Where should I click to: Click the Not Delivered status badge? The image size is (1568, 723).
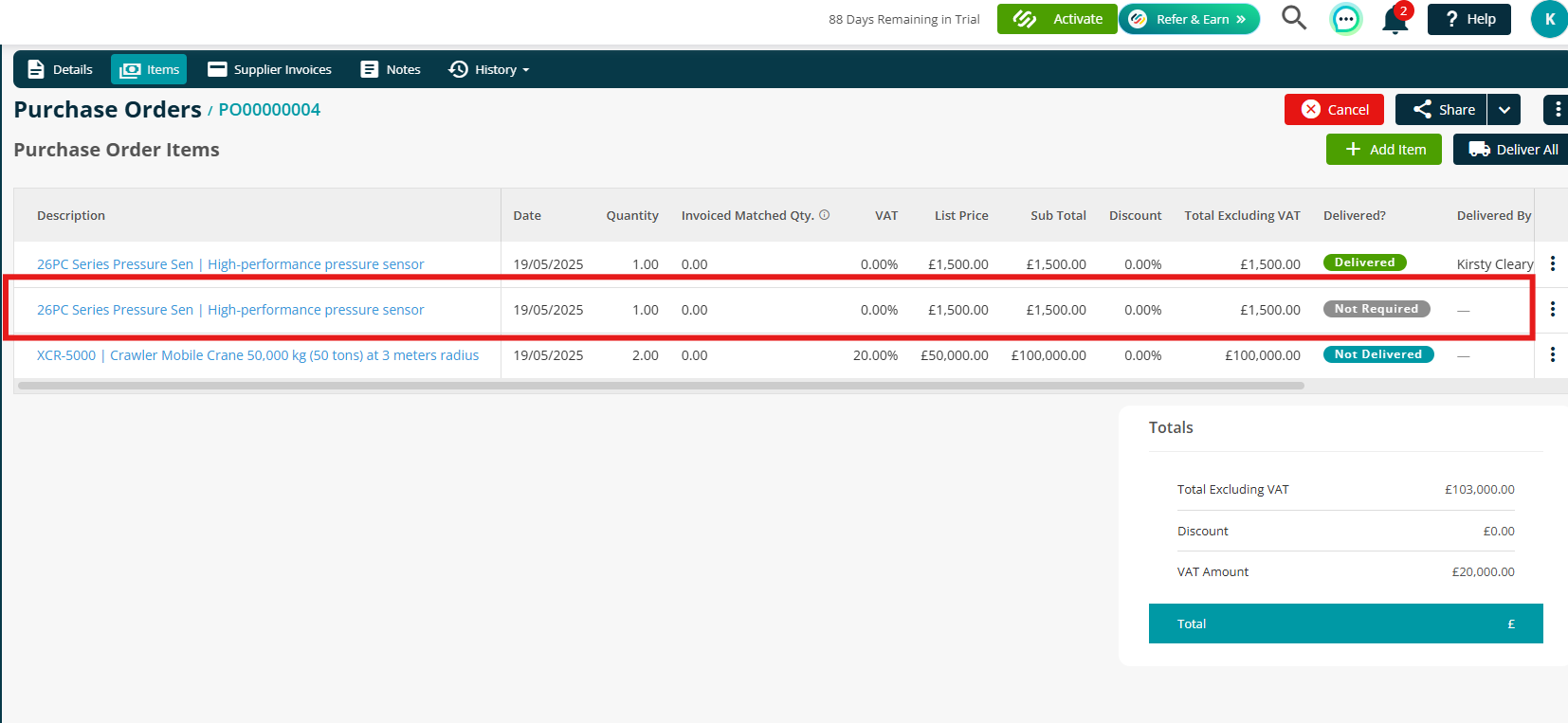pyautogui.click(x=1378, y=354)
